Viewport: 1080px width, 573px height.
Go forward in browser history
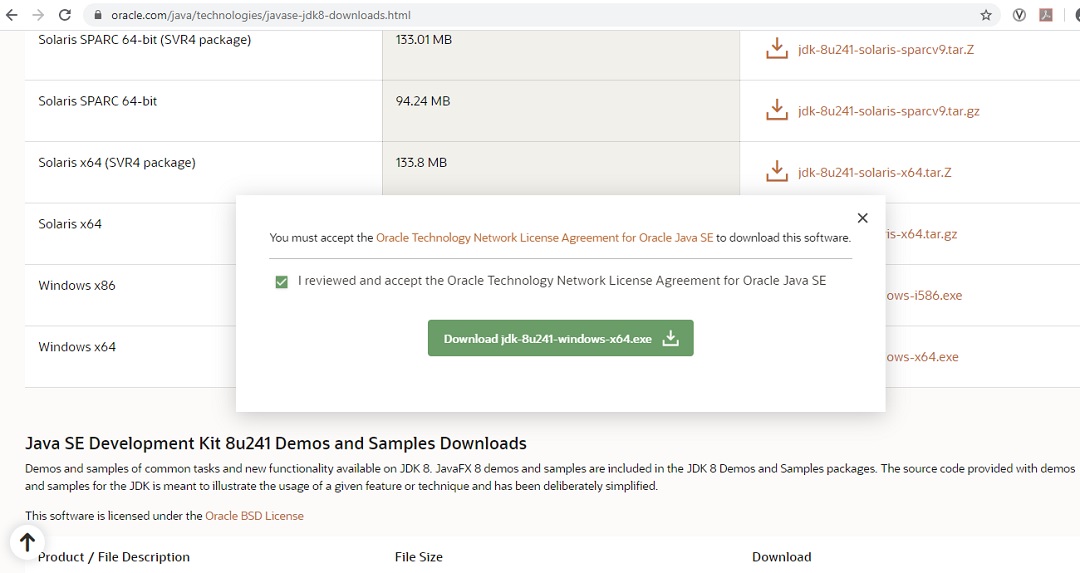(38, 14)
